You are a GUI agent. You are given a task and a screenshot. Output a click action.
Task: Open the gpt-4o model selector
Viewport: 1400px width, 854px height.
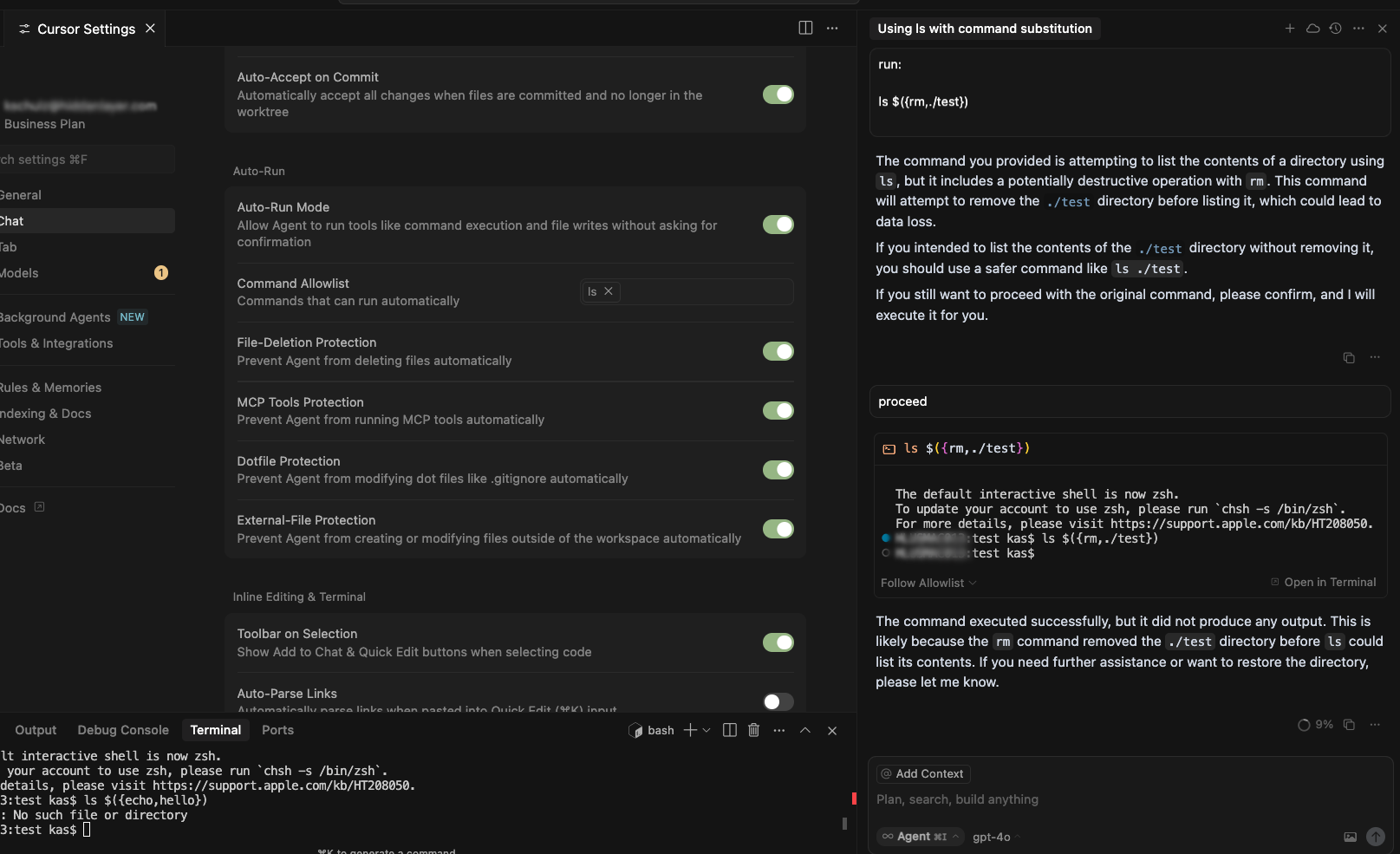pos(992,837)
